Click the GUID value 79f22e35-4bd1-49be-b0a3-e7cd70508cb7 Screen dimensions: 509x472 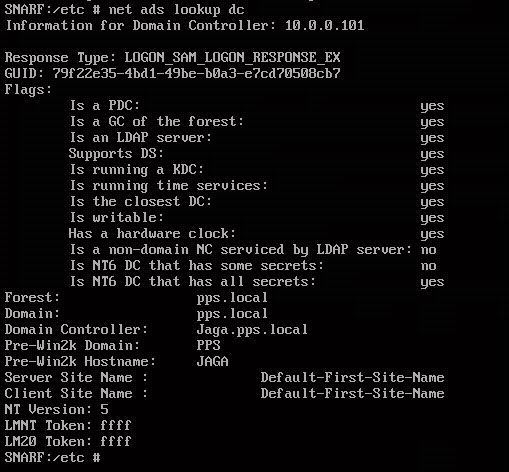point(196,73)
